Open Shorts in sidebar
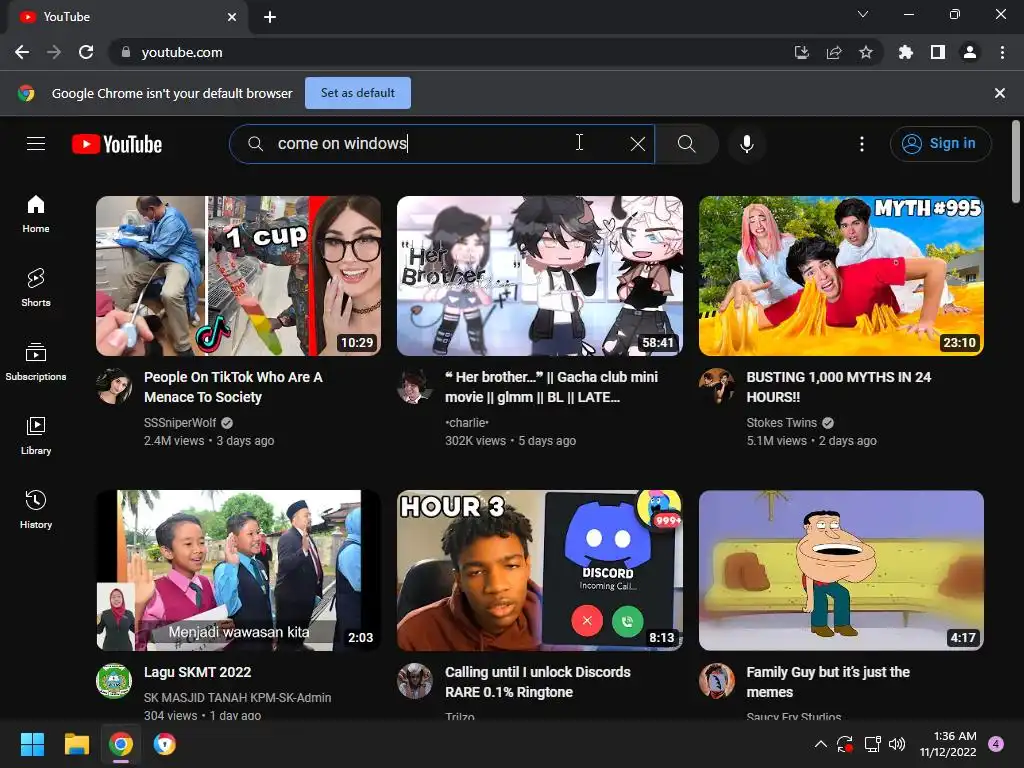Image resolution: width=1024 pixels, height=768 pixels. [x=36, y=287]
